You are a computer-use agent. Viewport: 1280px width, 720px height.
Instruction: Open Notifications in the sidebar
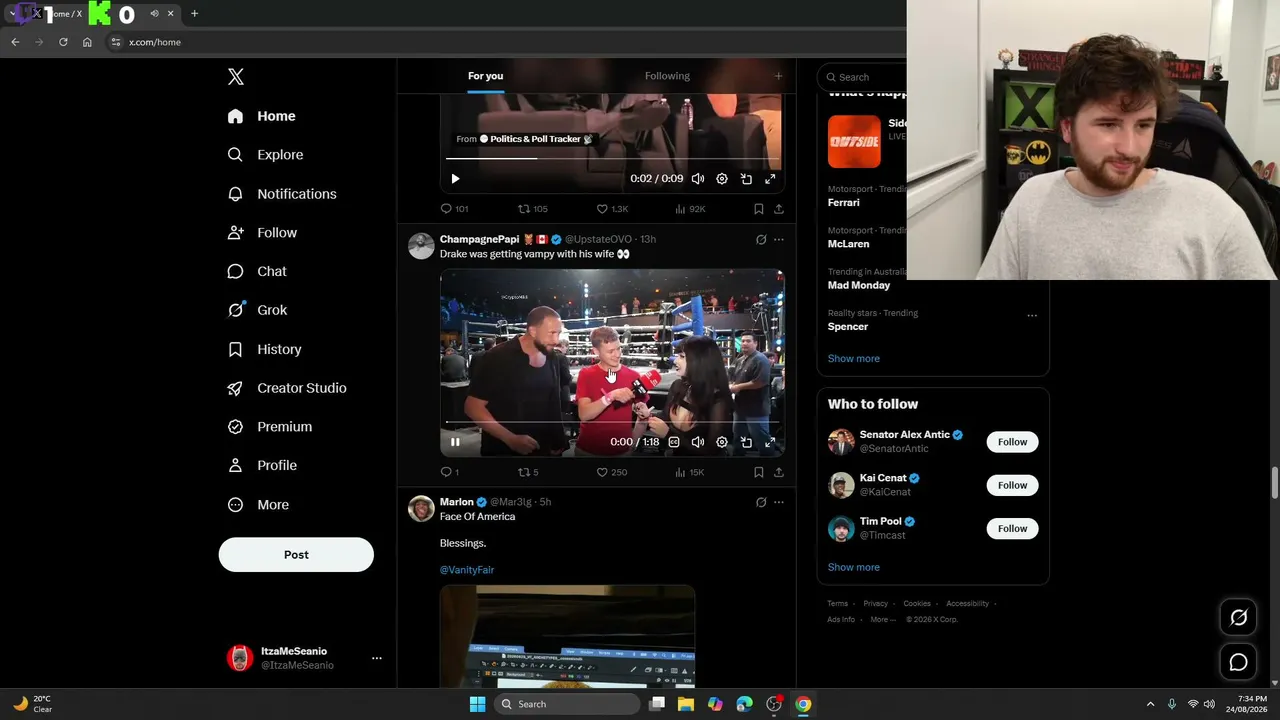pyautogui.click(x=282, y=194)
